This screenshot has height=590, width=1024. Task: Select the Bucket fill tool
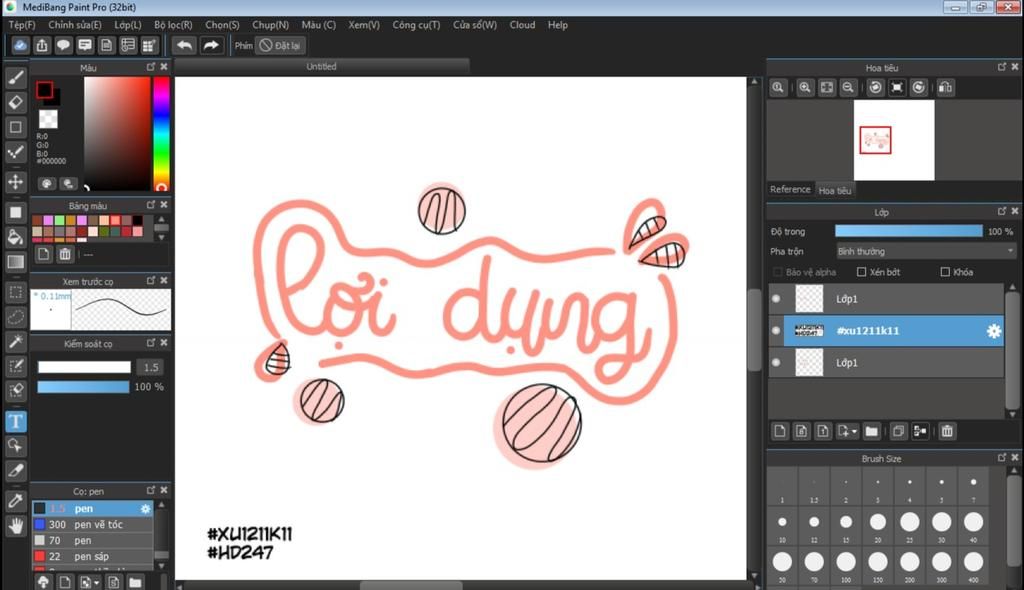[16, 237]
